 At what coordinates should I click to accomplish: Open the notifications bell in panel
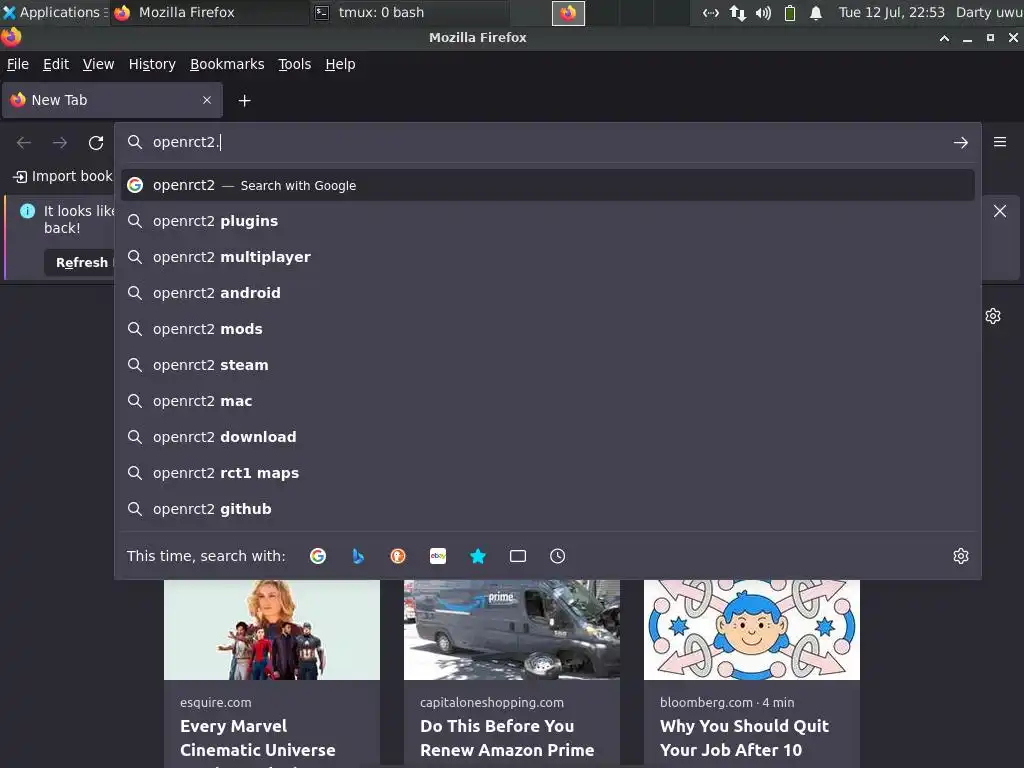pos(816,12)
